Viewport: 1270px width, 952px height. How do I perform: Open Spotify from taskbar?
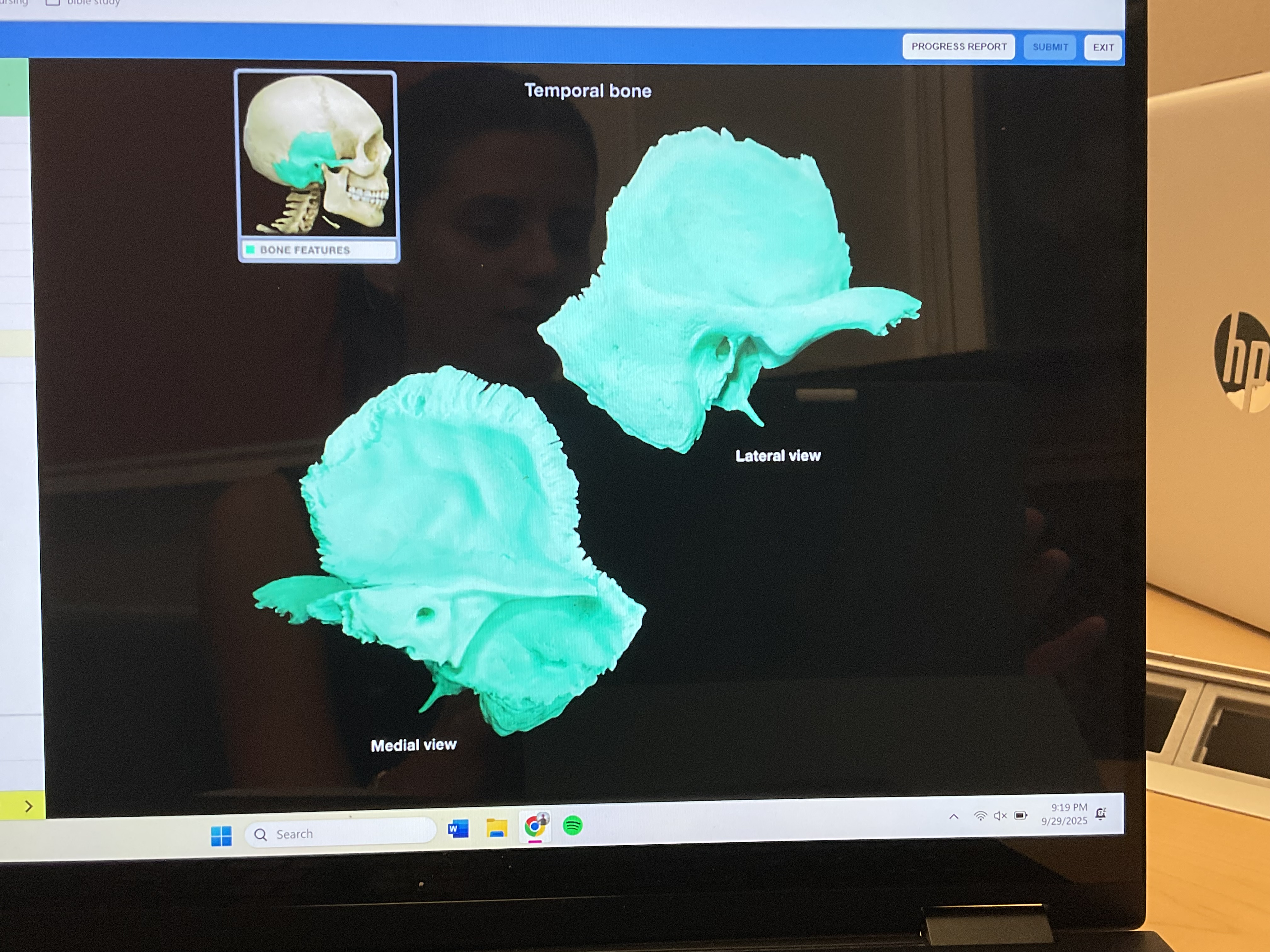click(572, 826)
